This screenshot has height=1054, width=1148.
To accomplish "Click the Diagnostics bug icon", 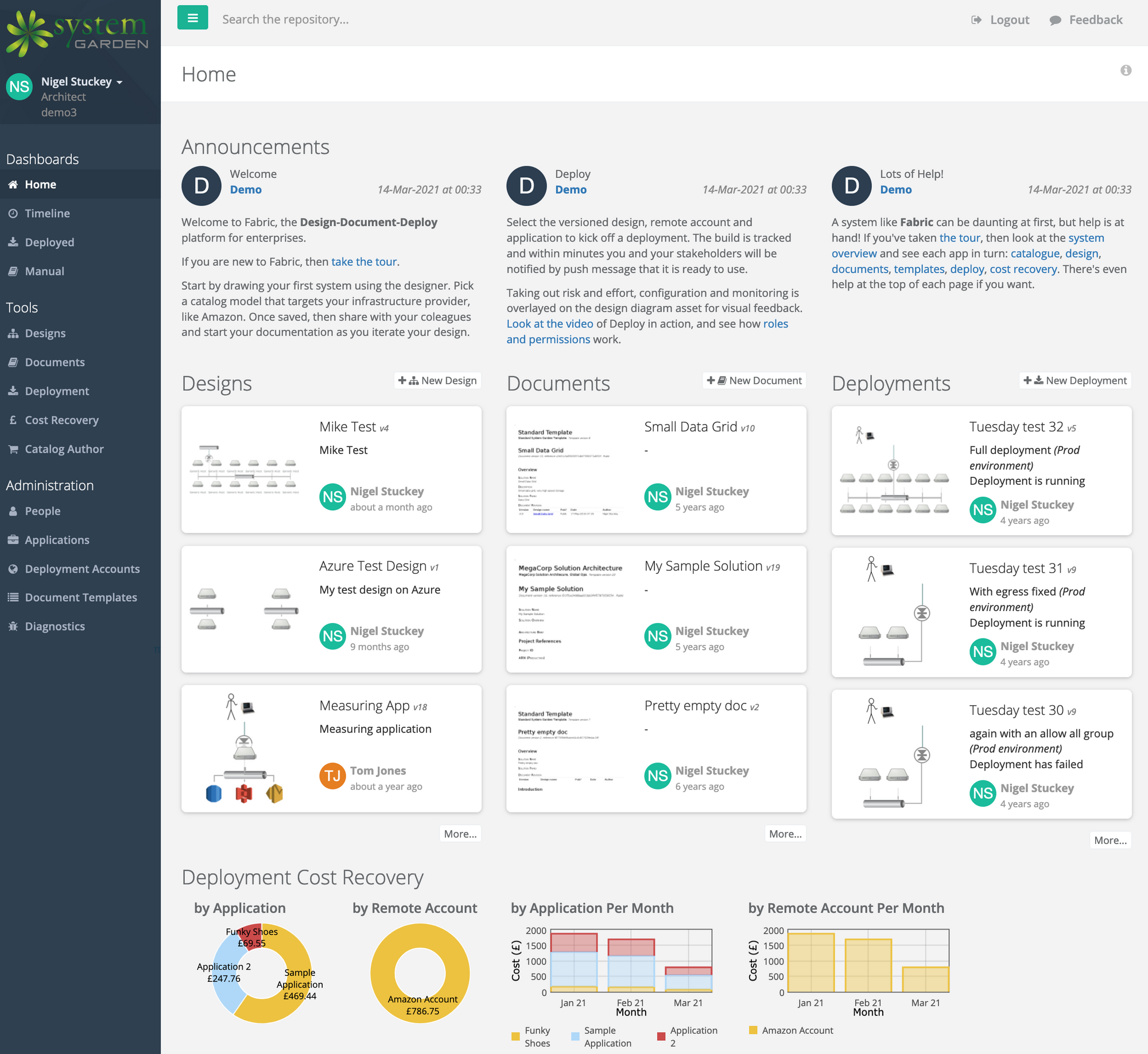I will (13, 627).
